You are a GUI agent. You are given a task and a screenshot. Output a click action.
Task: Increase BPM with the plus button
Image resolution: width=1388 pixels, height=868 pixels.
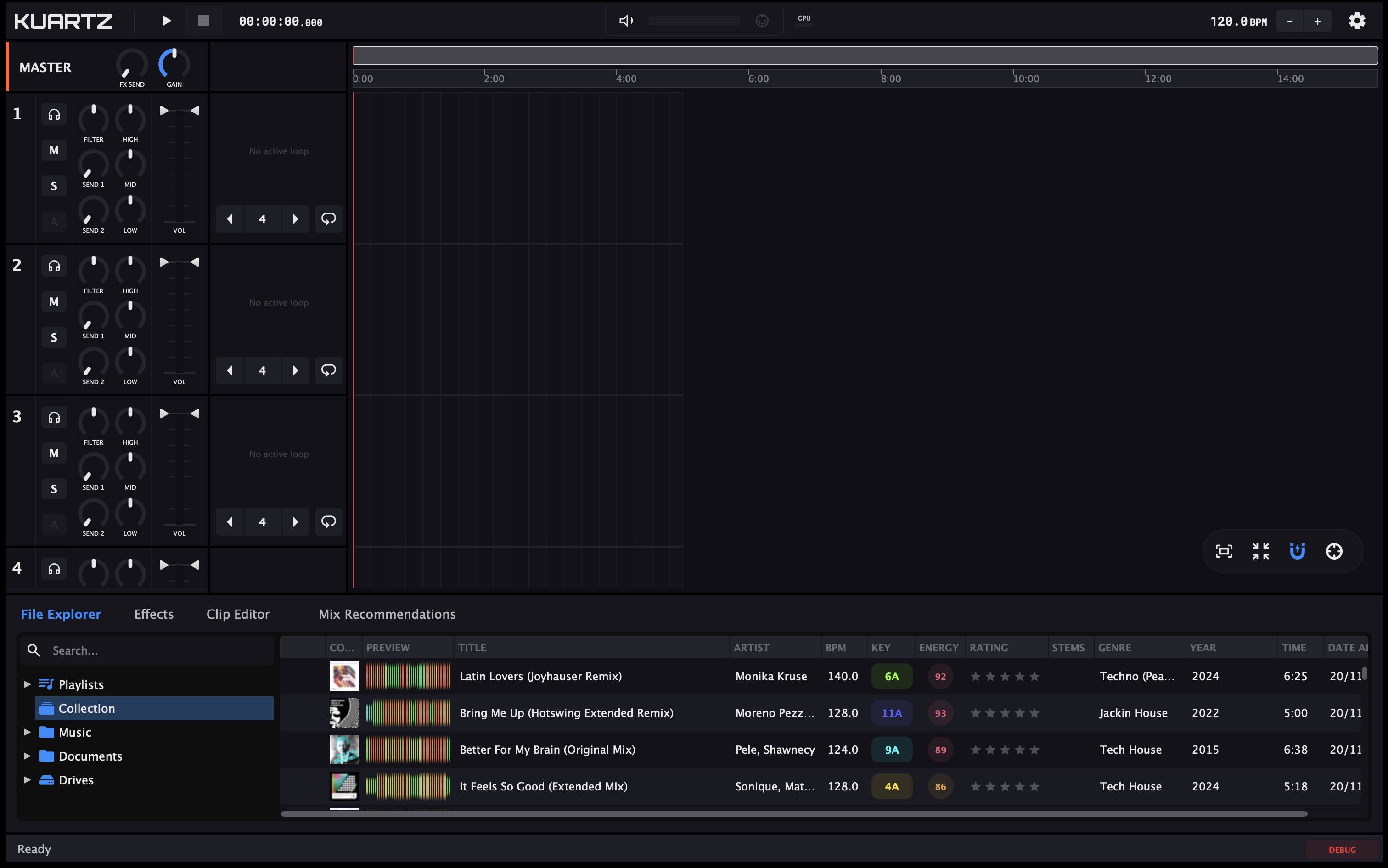(1317, 20)
